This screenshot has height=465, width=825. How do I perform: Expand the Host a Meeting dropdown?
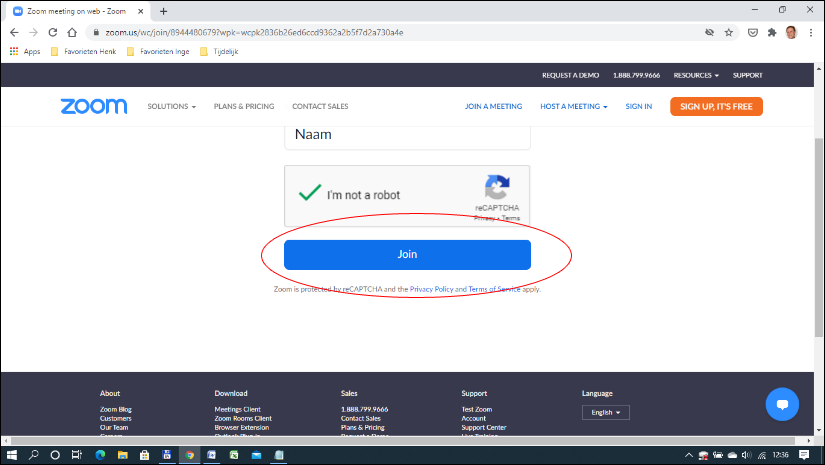573,106
